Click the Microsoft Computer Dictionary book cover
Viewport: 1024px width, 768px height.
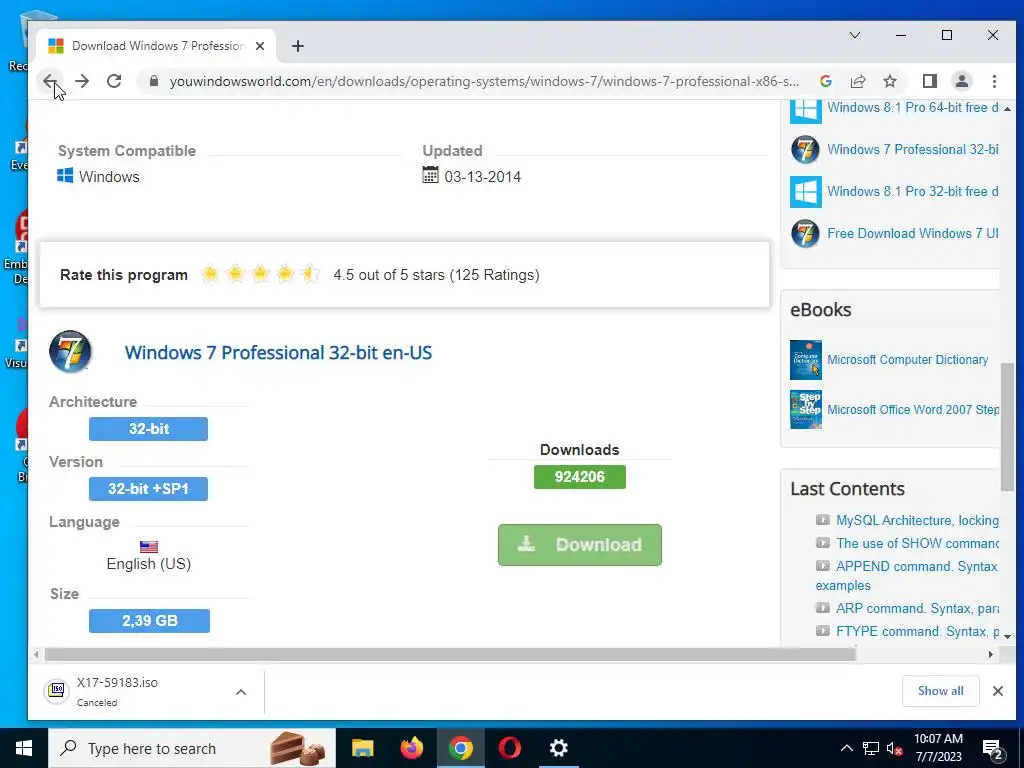coord(806,359)
